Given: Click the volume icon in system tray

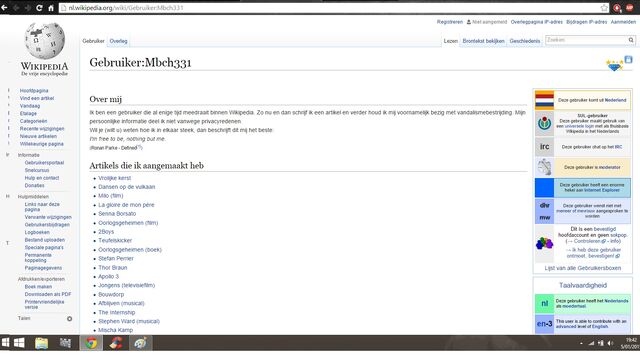Looking at the screenshot, I should pyautogui.click(x=610, y=343).
